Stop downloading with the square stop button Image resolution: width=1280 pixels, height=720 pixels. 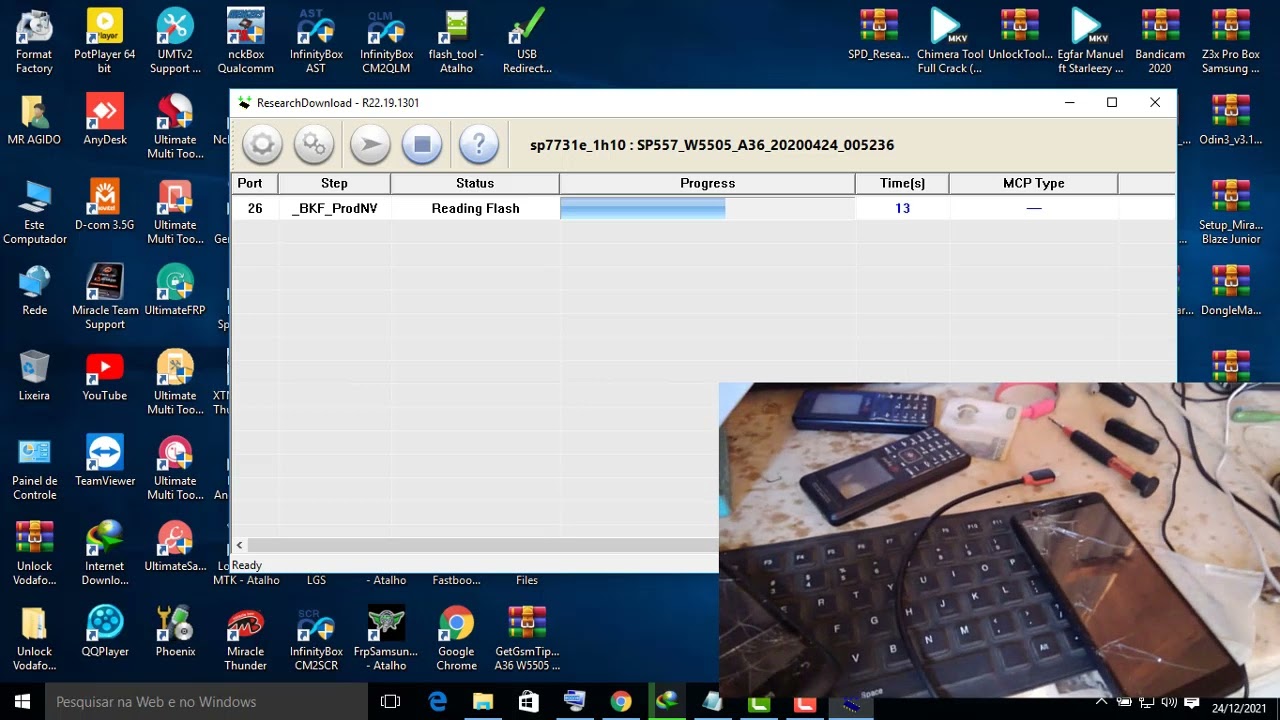(x=422, y=145)
